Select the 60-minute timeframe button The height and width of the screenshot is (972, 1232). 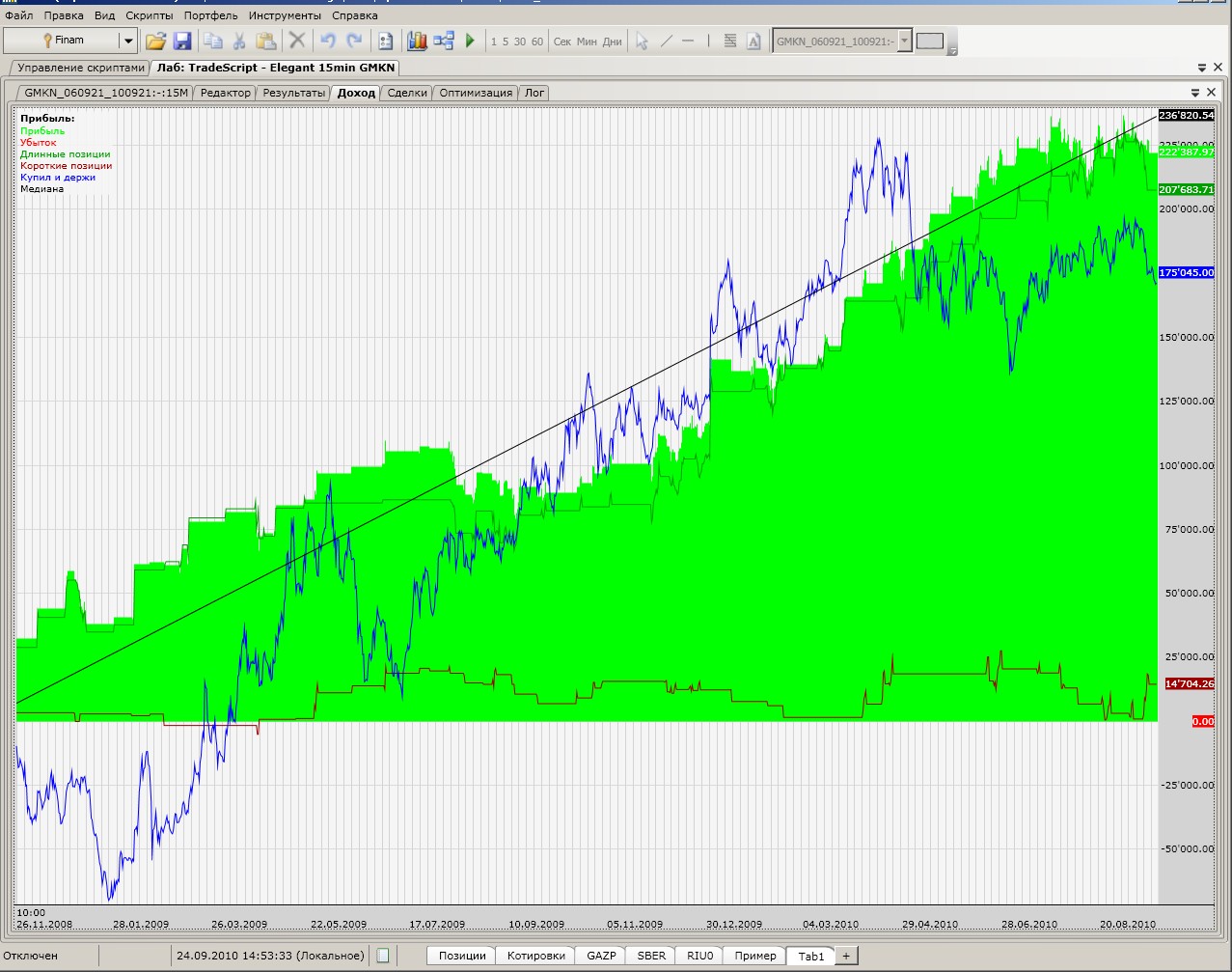click(x=537, y=42)
